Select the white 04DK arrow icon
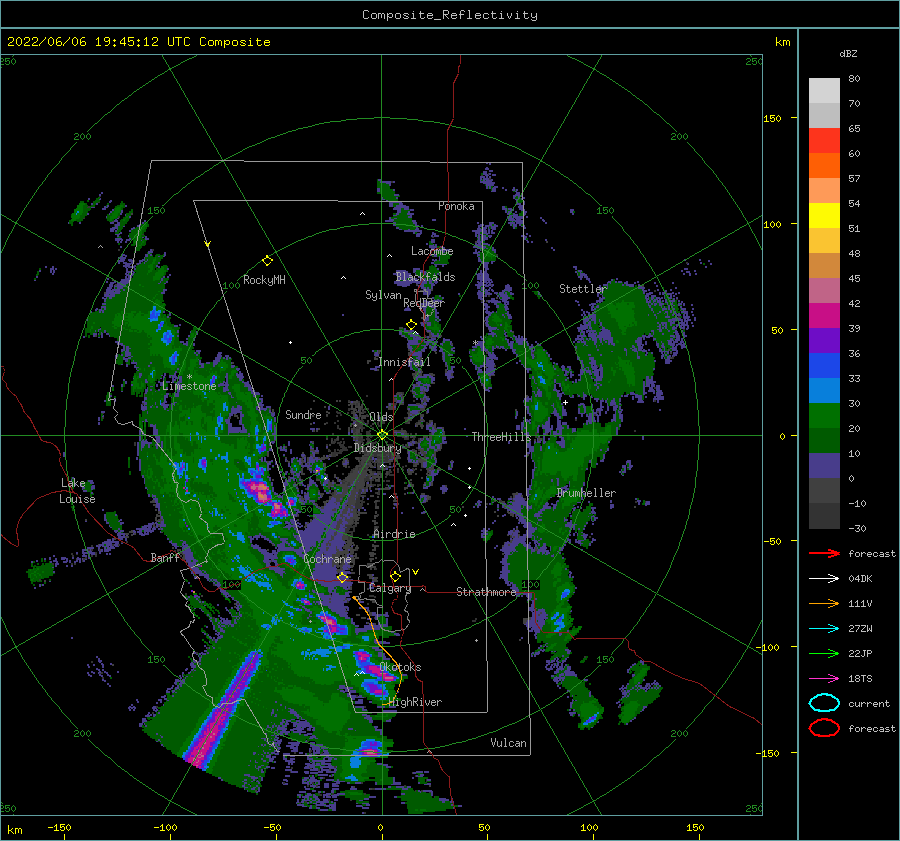 click(824, 579)
